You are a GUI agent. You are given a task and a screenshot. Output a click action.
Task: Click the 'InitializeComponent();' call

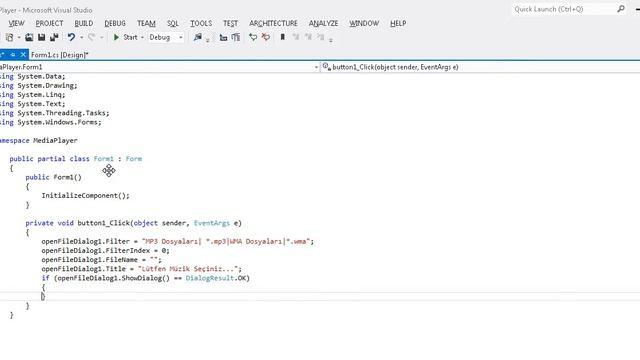pos(85,196)
